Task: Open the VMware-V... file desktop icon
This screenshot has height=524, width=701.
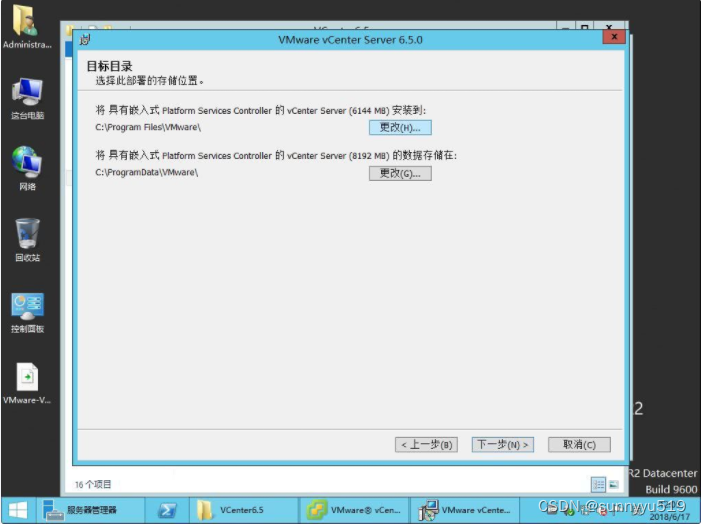Action: pos(27,383)
